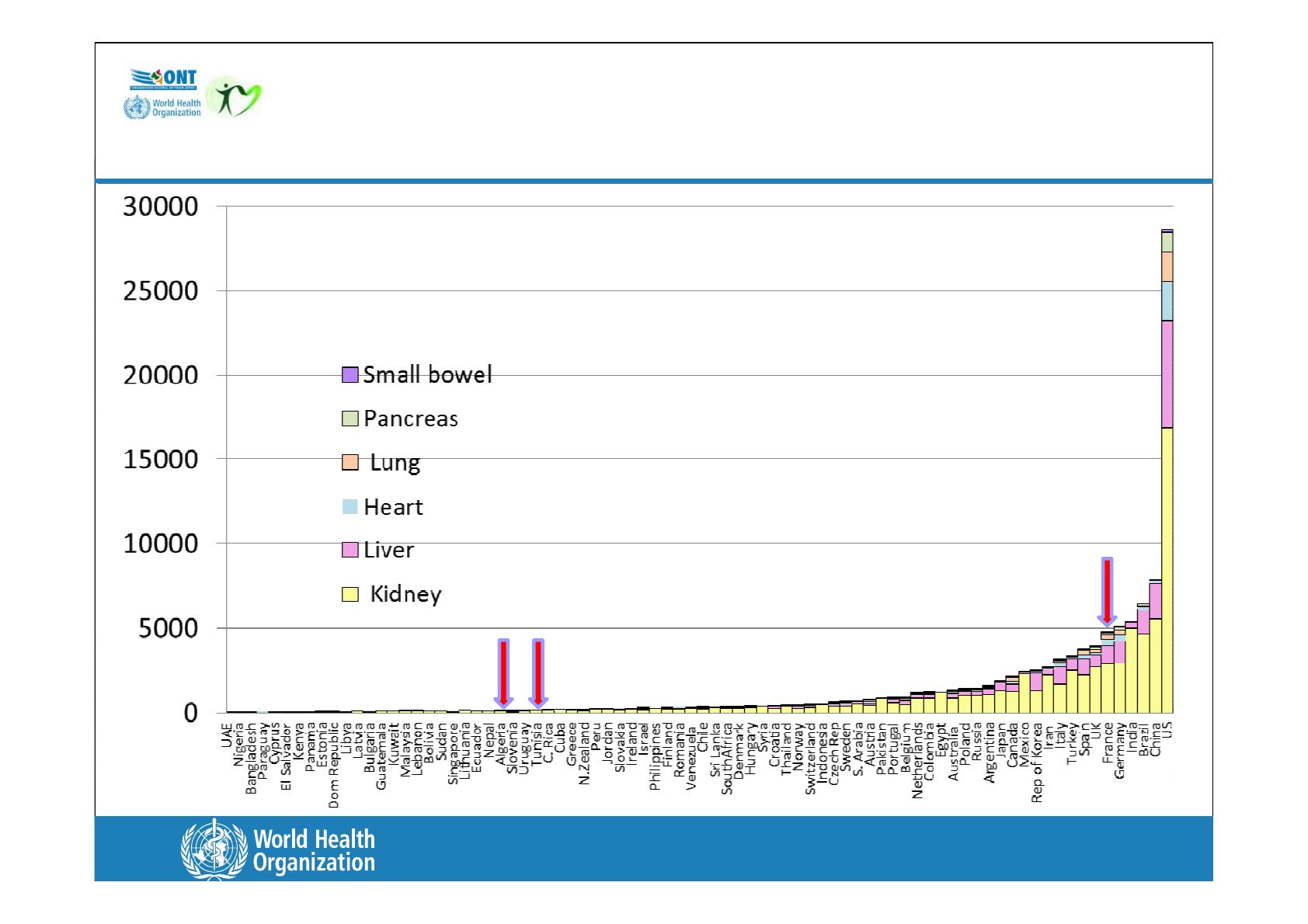Click the World Health Organization footer logo

tap(278, 850)
